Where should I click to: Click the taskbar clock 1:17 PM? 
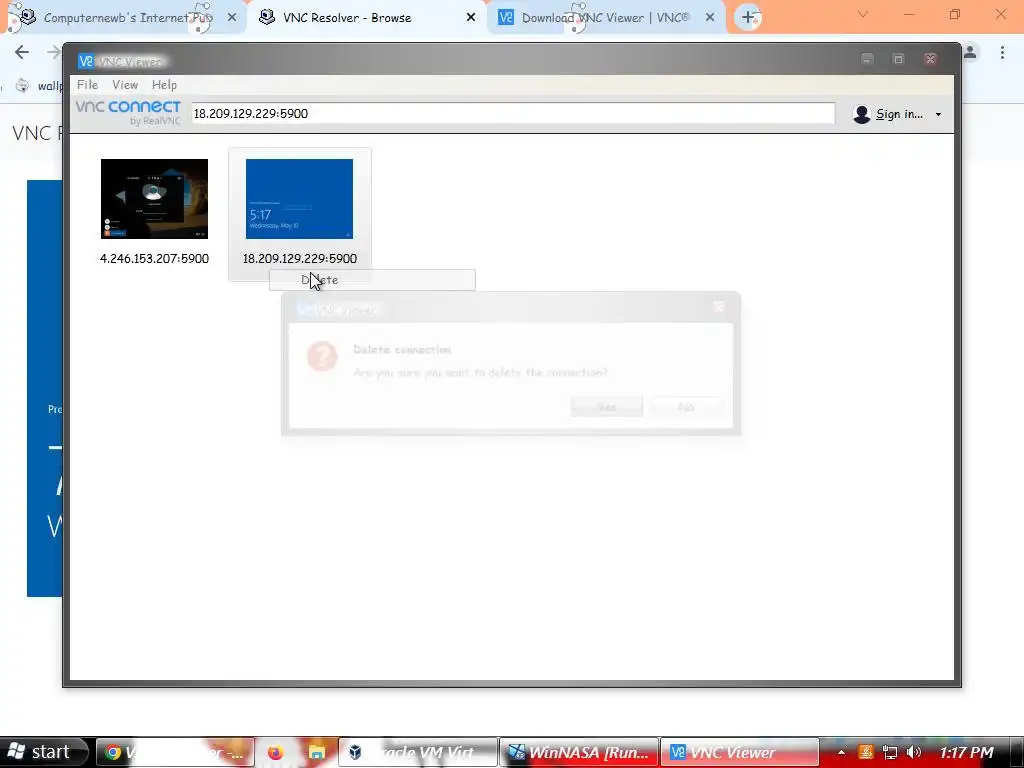coord(967,753)
